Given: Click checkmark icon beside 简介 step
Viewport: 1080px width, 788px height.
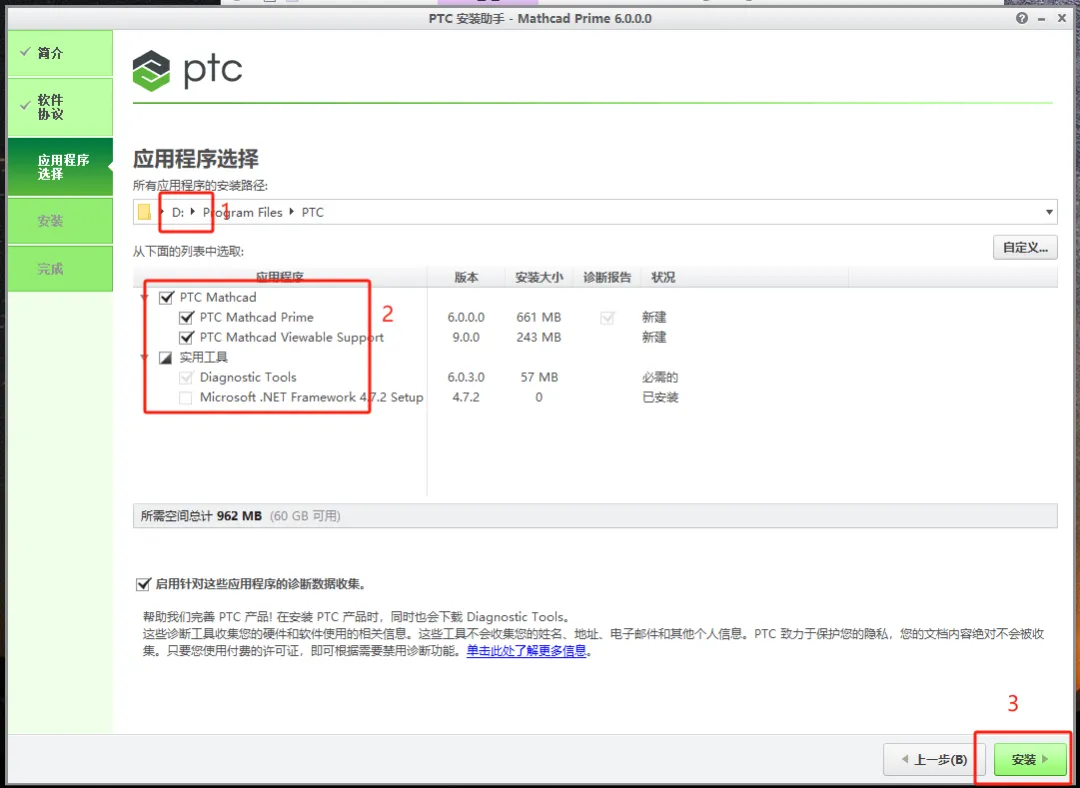Looking at the screenshot, I should 25,52.
